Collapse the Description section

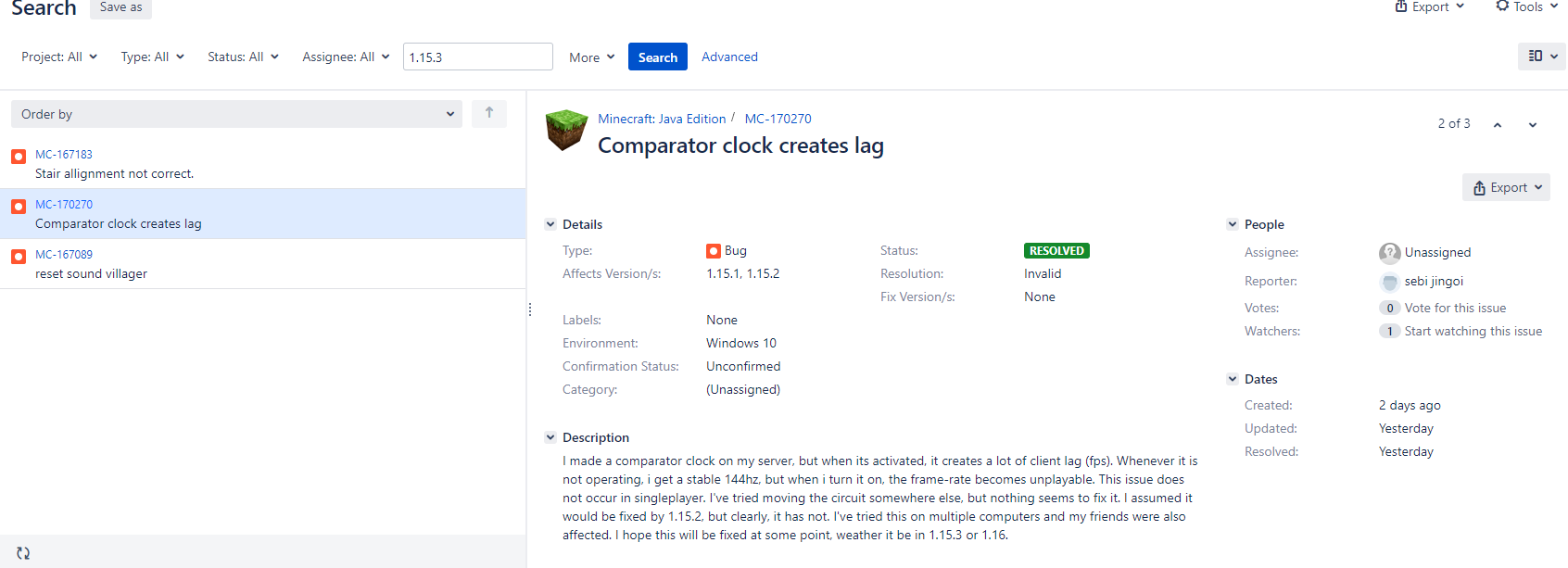[550, 437]
